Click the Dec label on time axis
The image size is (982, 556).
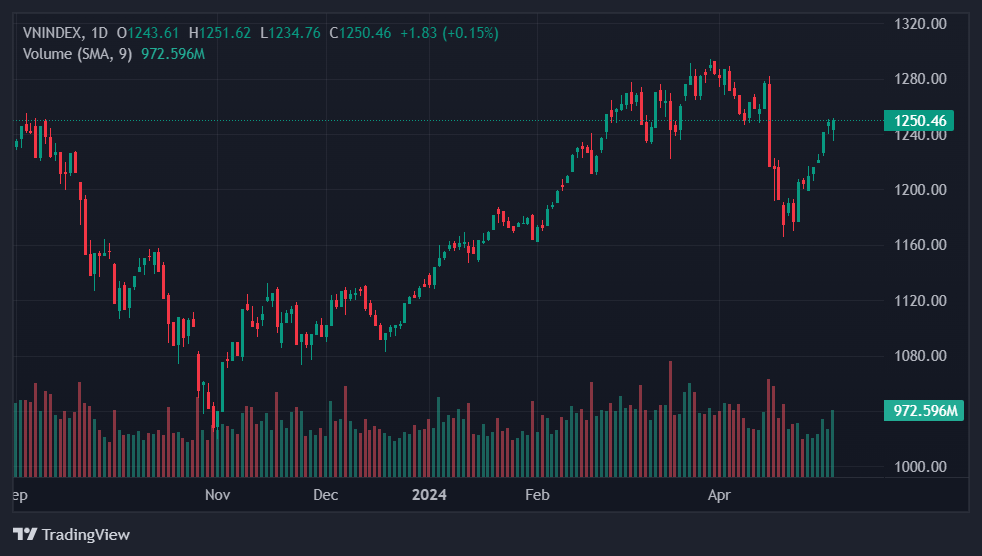pyautogui.click(x=326, y=495)
